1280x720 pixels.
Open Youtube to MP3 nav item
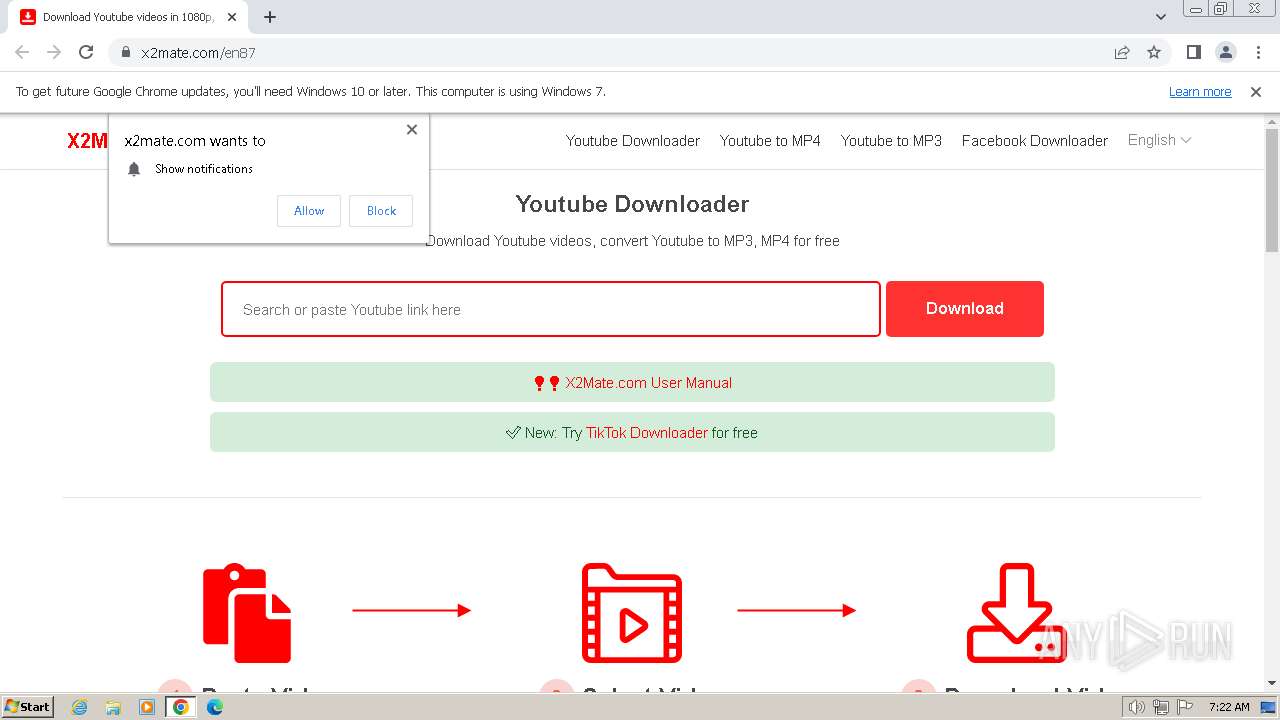pos(891,141)
